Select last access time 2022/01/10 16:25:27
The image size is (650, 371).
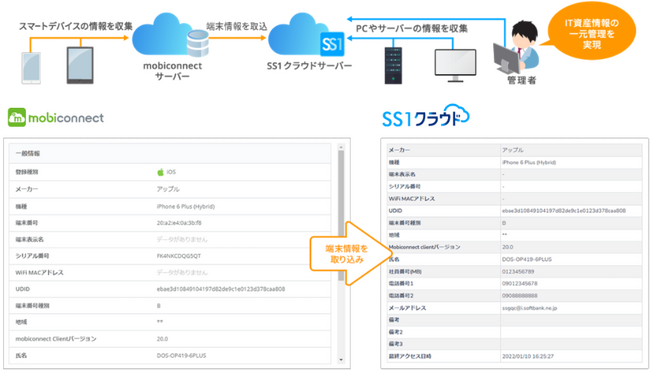tap(528, 356)
